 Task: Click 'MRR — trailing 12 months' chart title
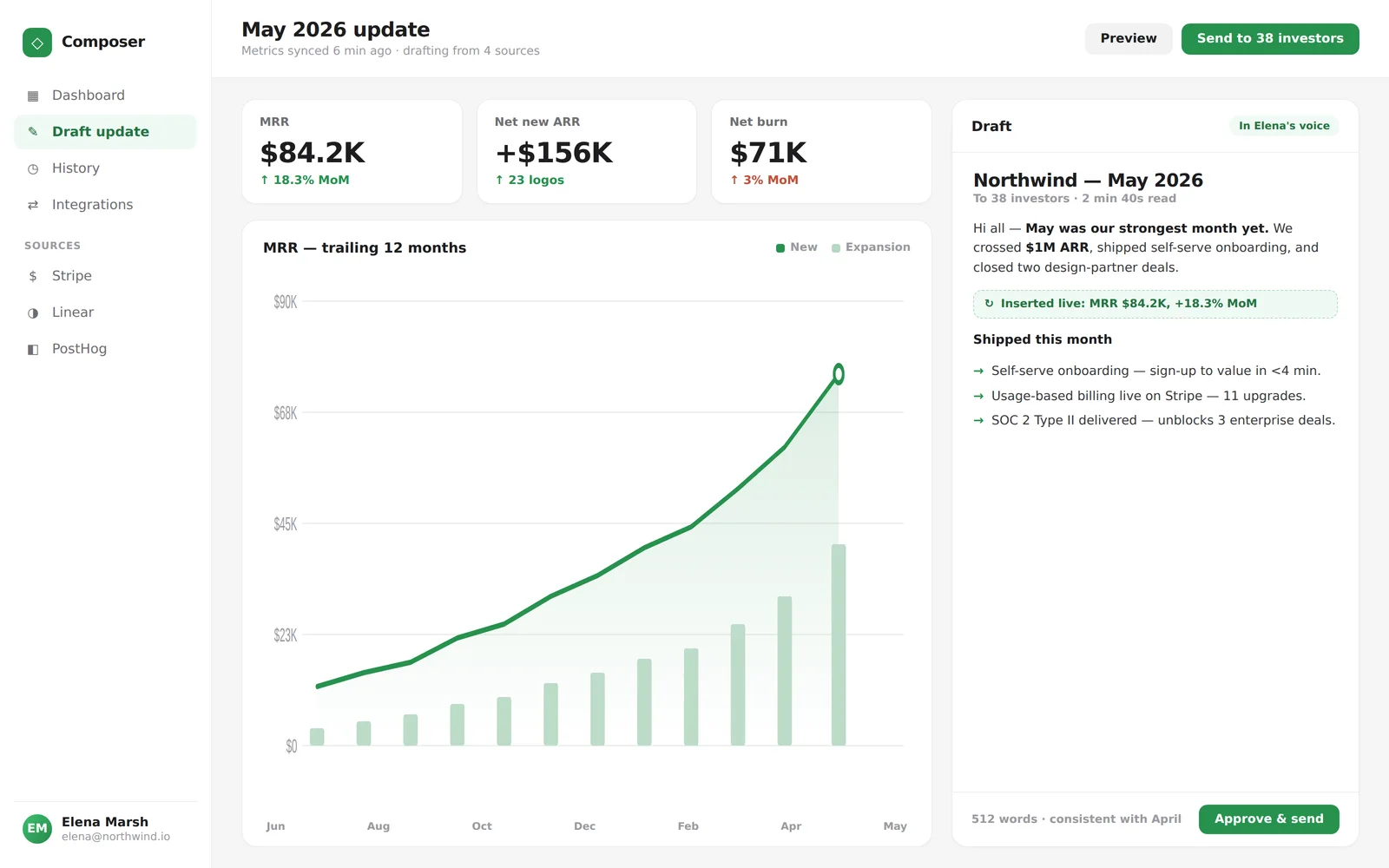365,247
